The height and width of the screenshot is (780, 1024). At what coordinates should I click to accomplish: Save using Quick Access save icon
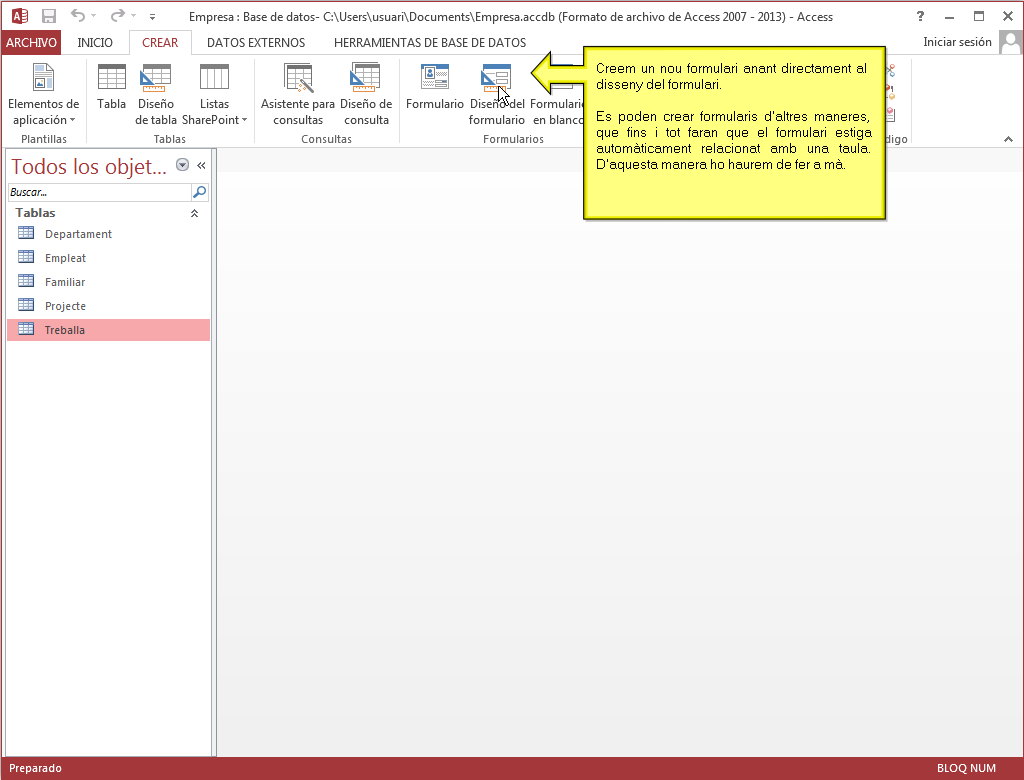pos(48,16)
